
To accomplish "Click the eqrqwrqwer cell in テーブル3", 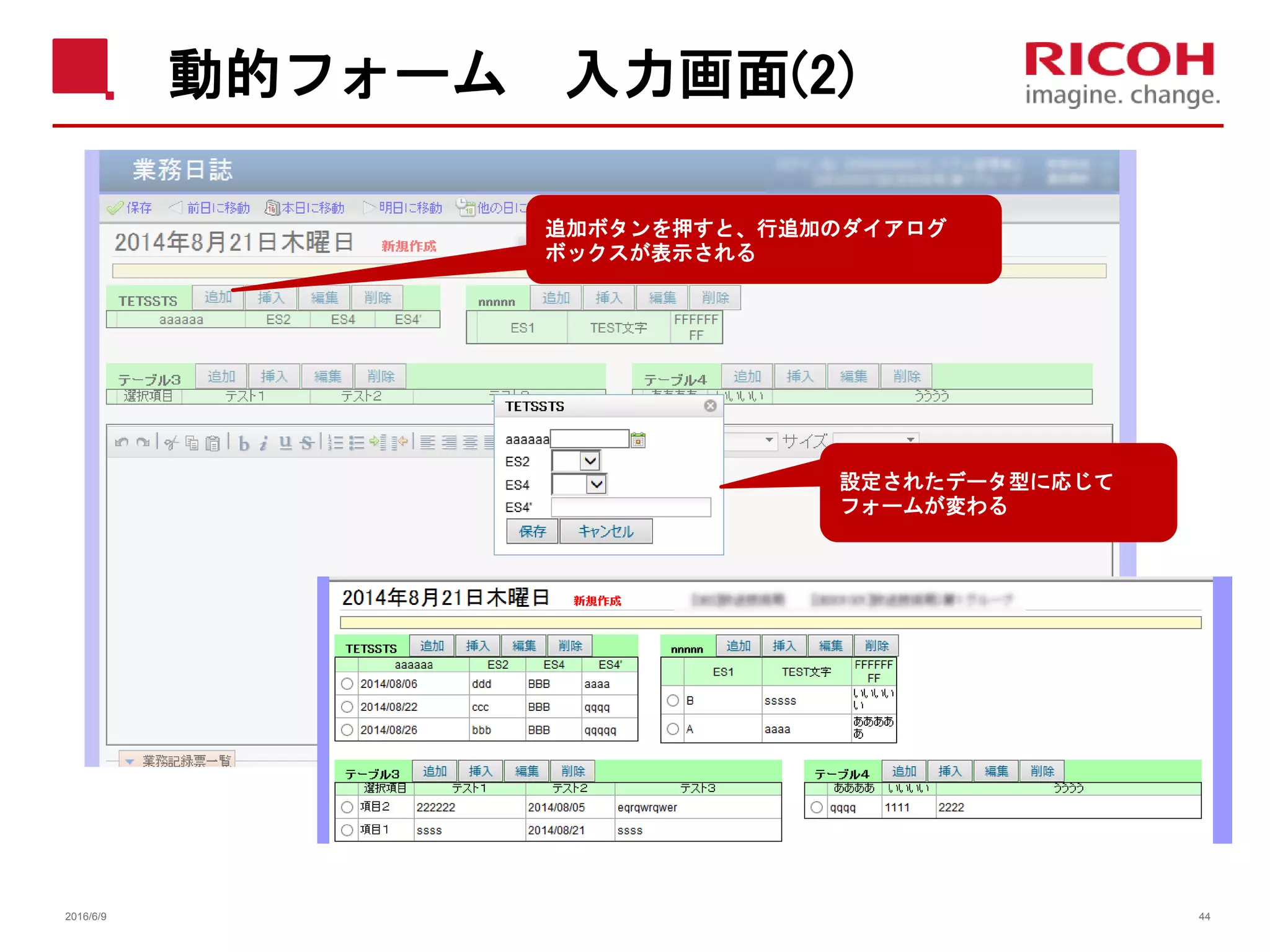I will tap(698, 807).
